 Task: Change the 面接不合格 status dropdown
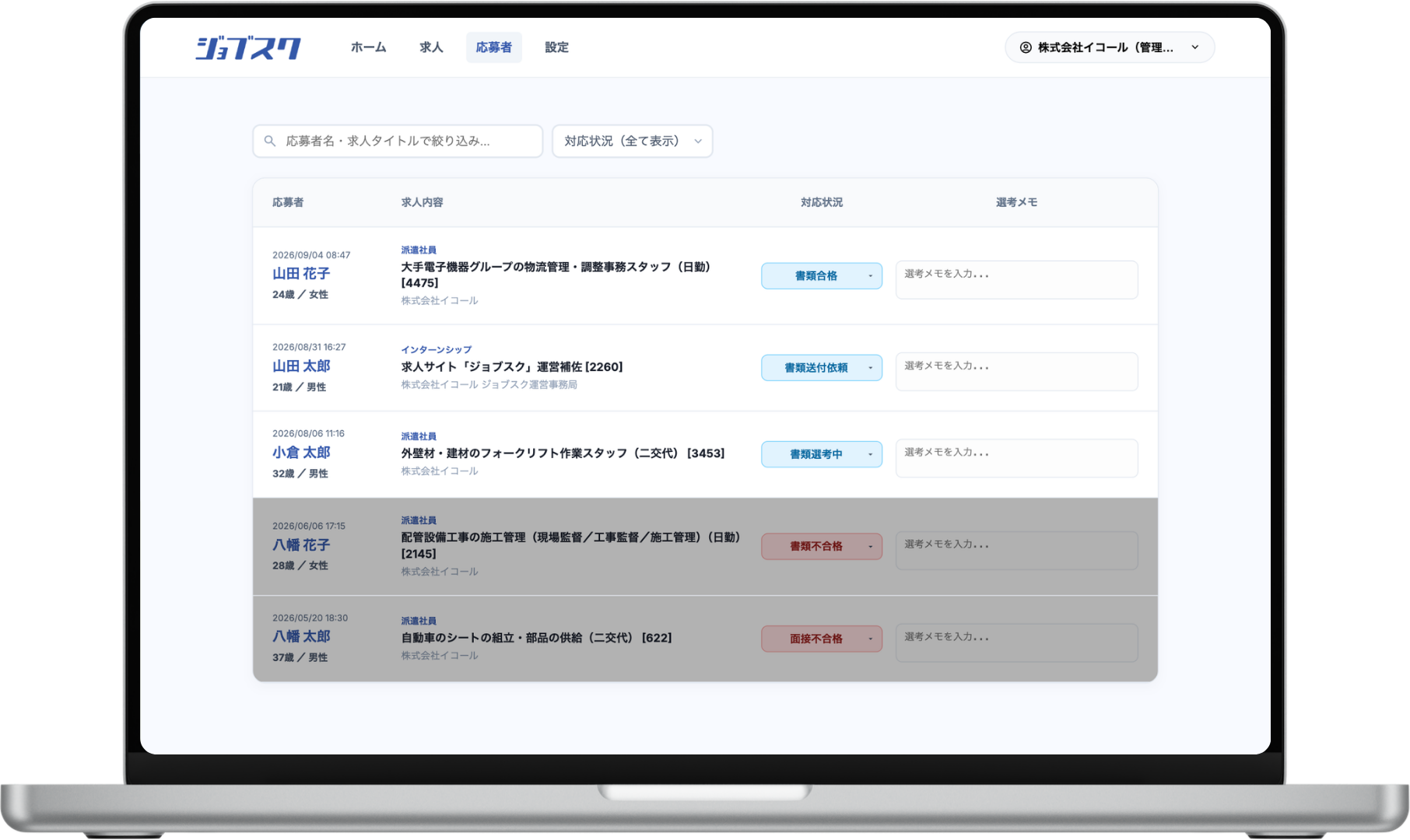click(822, 639)
